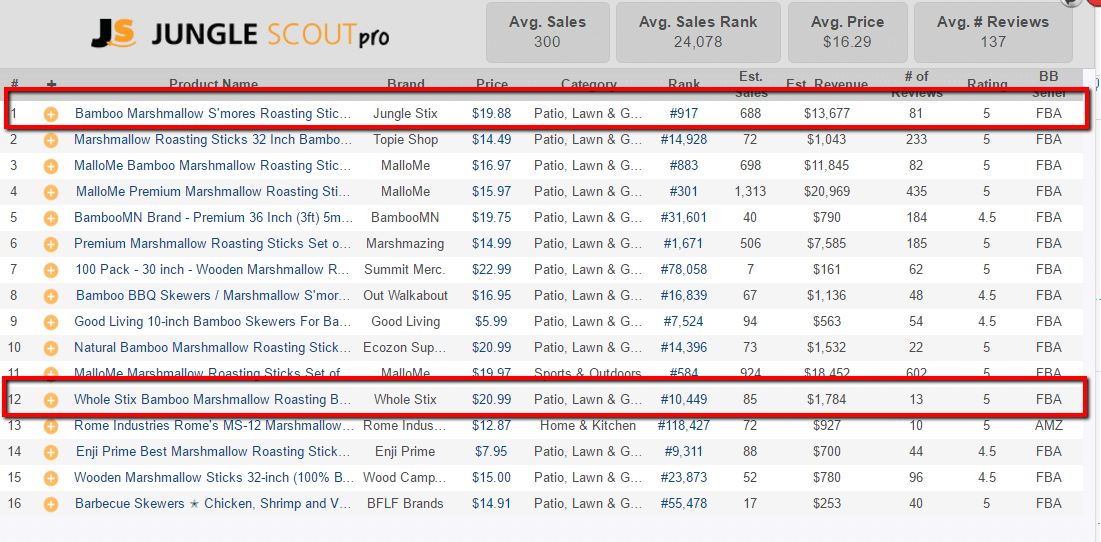This screenshot has width=1101, height=542.
Task: Click plus icon for BFLF Brands row
Action: pyautogui.click(x=51, y=504)
